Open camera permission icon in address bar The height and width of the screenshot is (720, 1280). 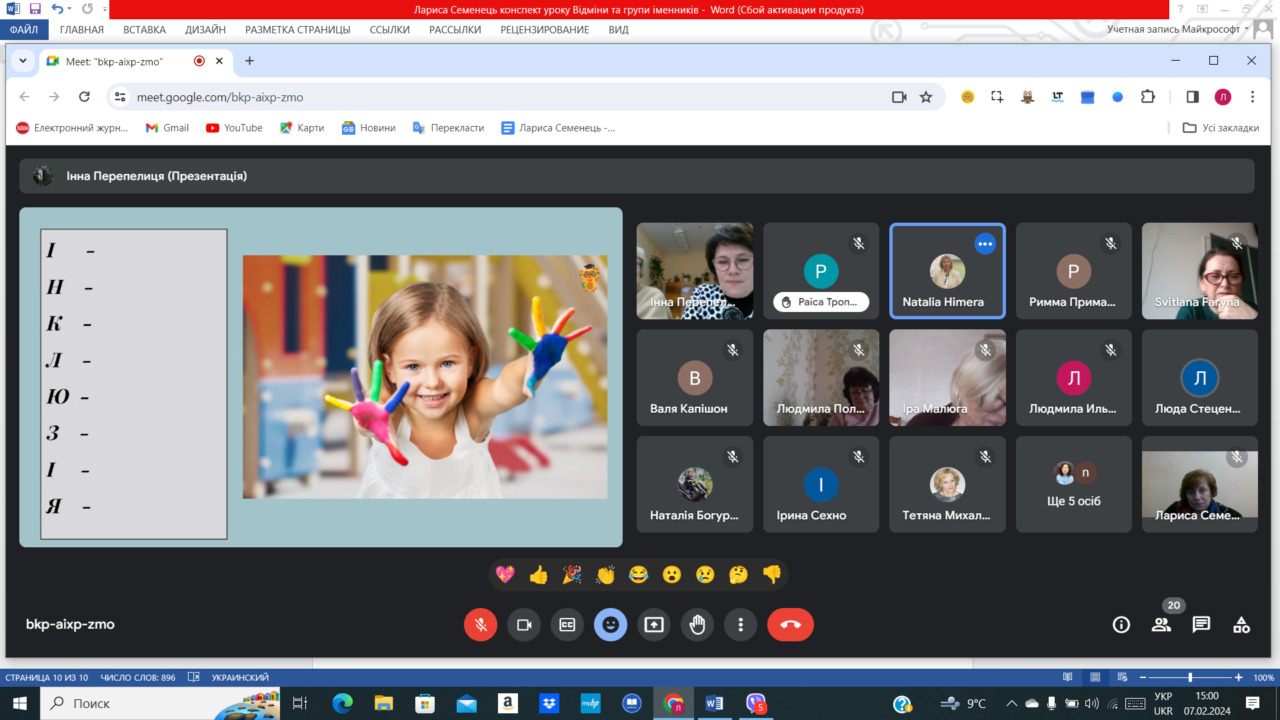pyautogui.click(x=899, y=97)
